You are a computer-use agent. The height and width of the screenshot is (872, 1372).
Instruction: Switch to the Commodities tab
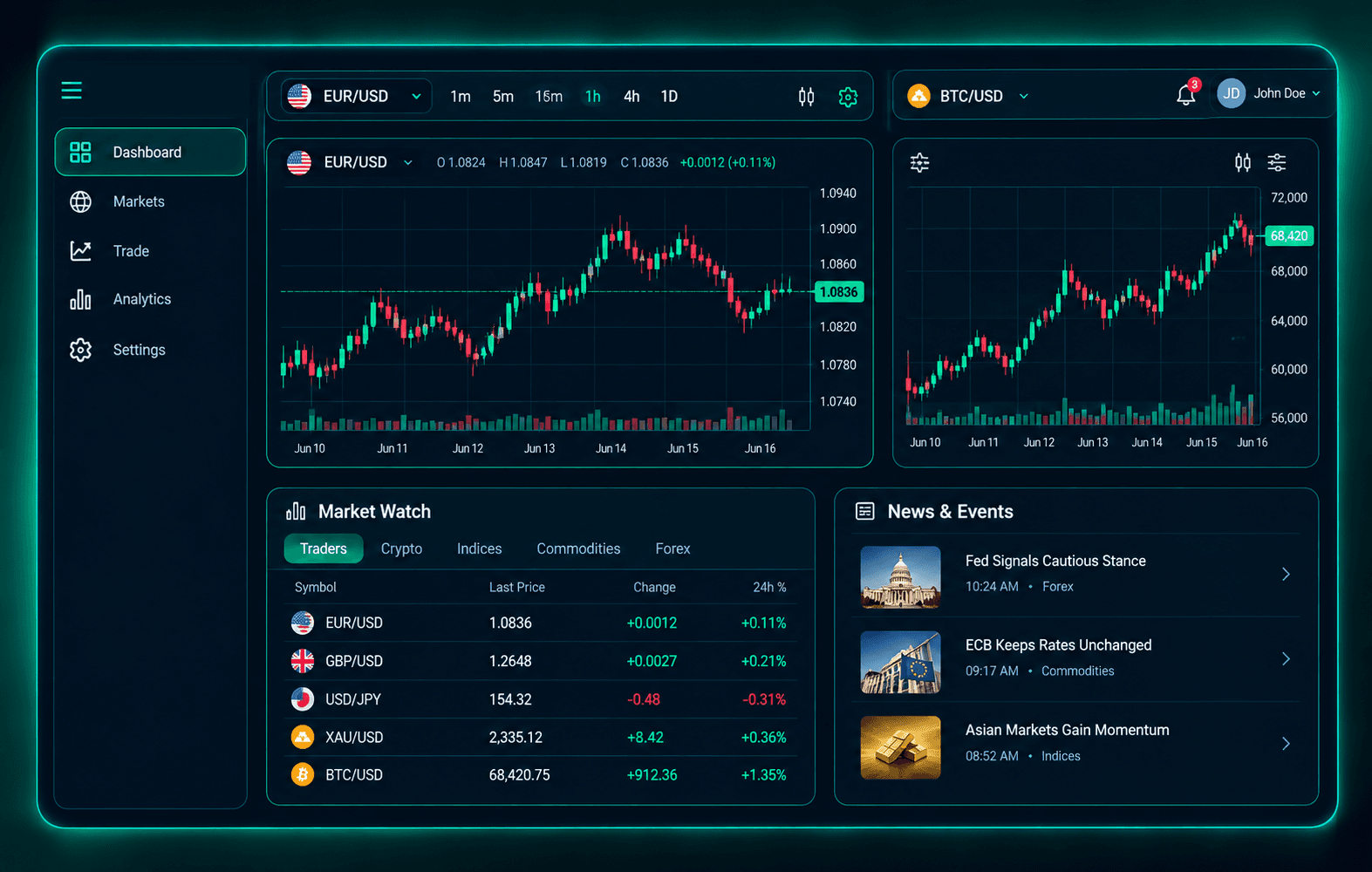coord(578,548)
